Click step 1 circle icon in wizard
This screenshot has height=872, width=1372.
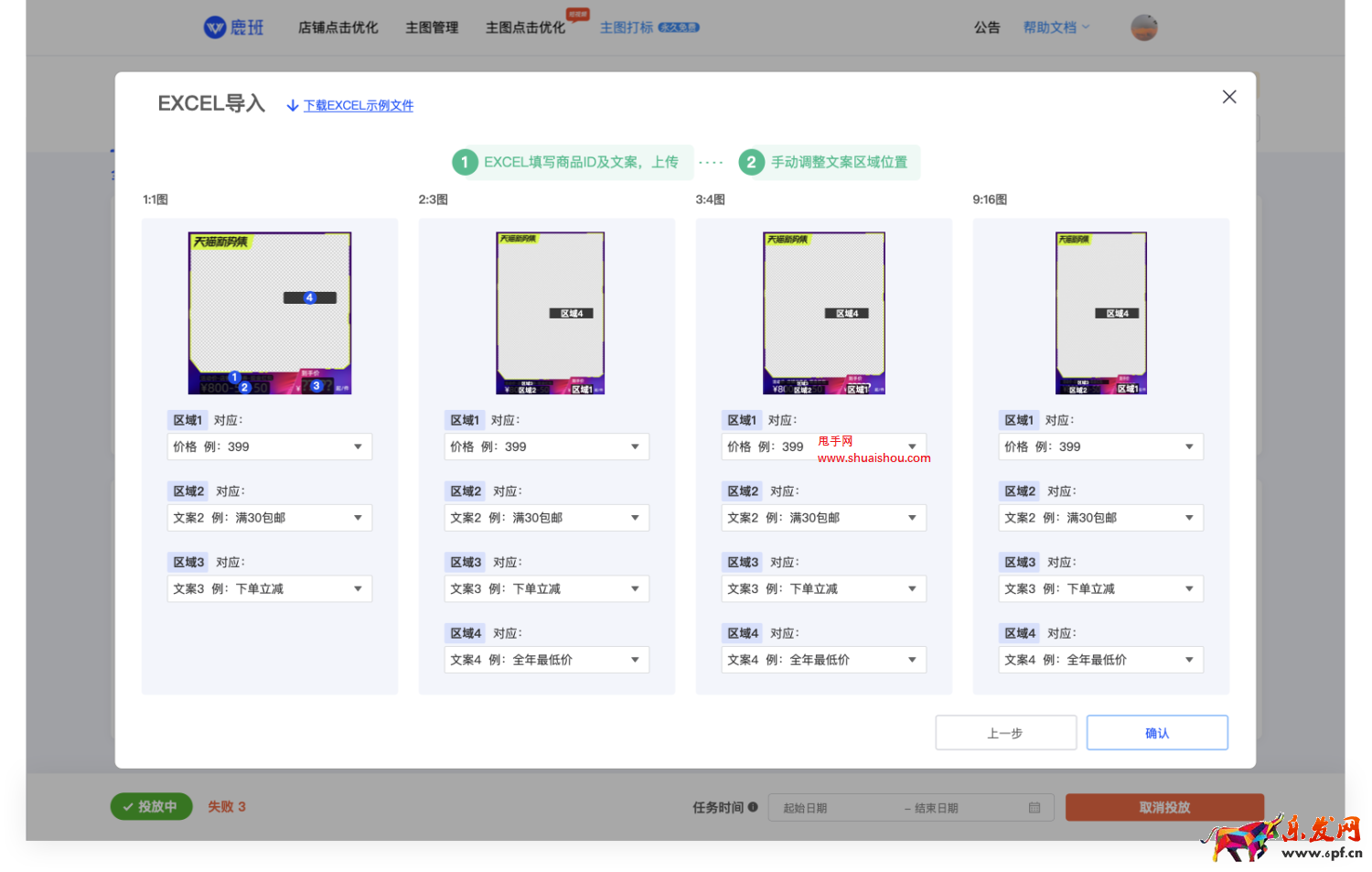point(465,162)
